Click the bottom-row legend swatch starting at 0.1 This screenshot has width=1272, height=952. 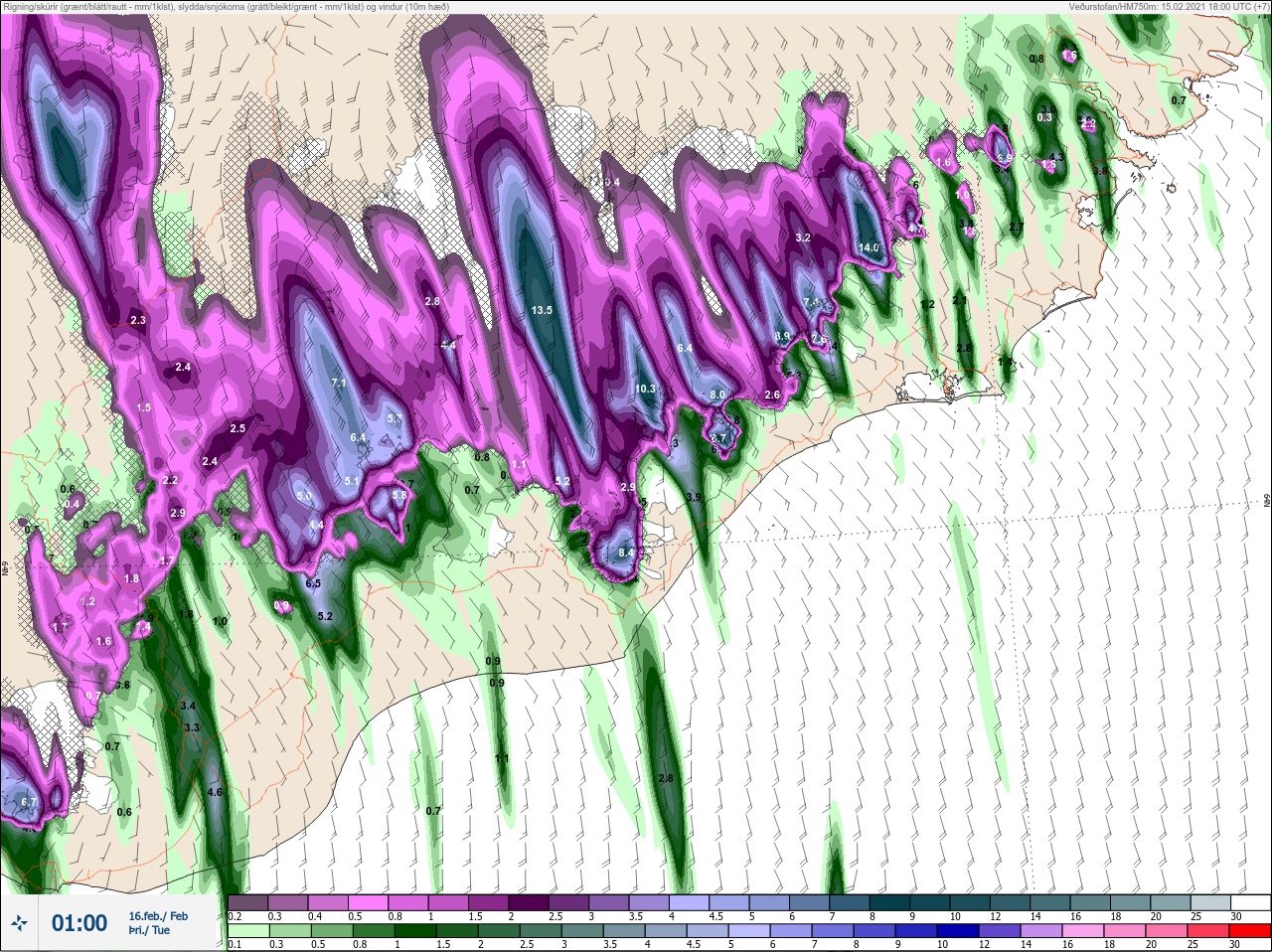coord(247,930)
